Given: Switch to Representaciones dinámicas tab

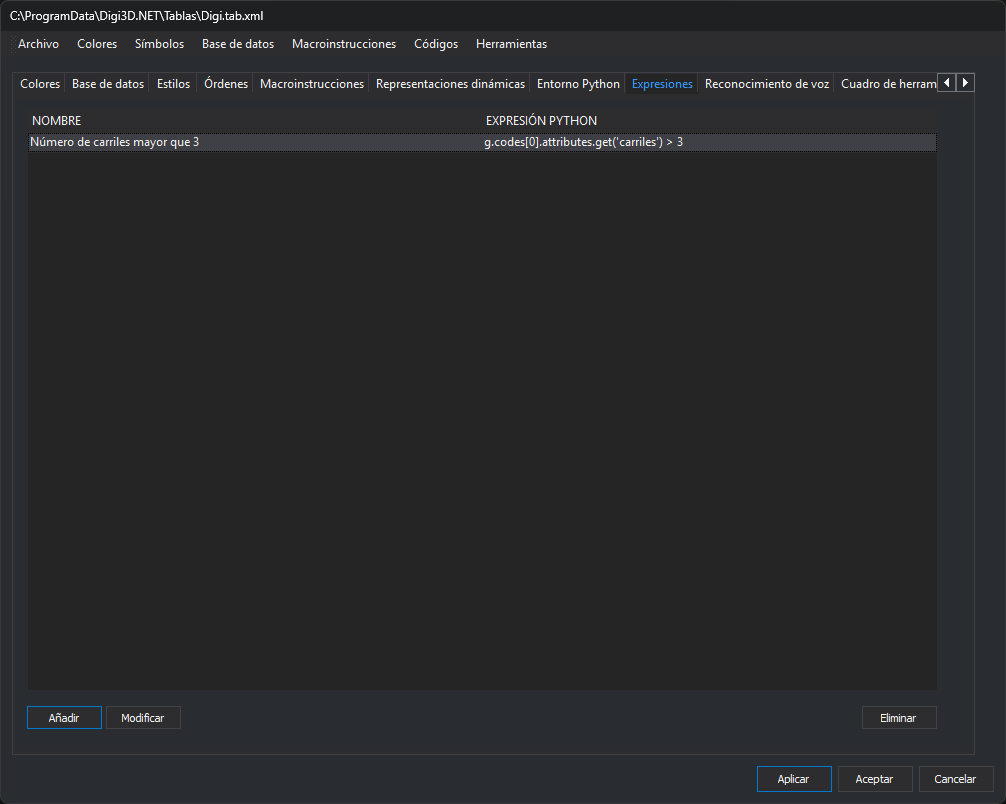Looking at the screenshot, I should [450, 83].
